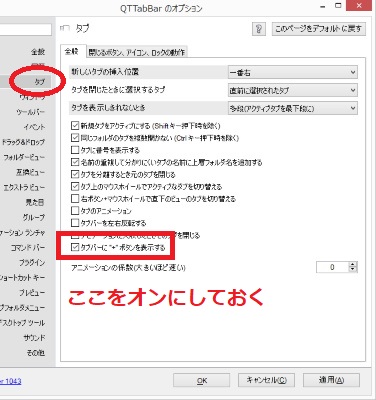
Task: Select グループ category in sidebar
Action: point(34,217)
